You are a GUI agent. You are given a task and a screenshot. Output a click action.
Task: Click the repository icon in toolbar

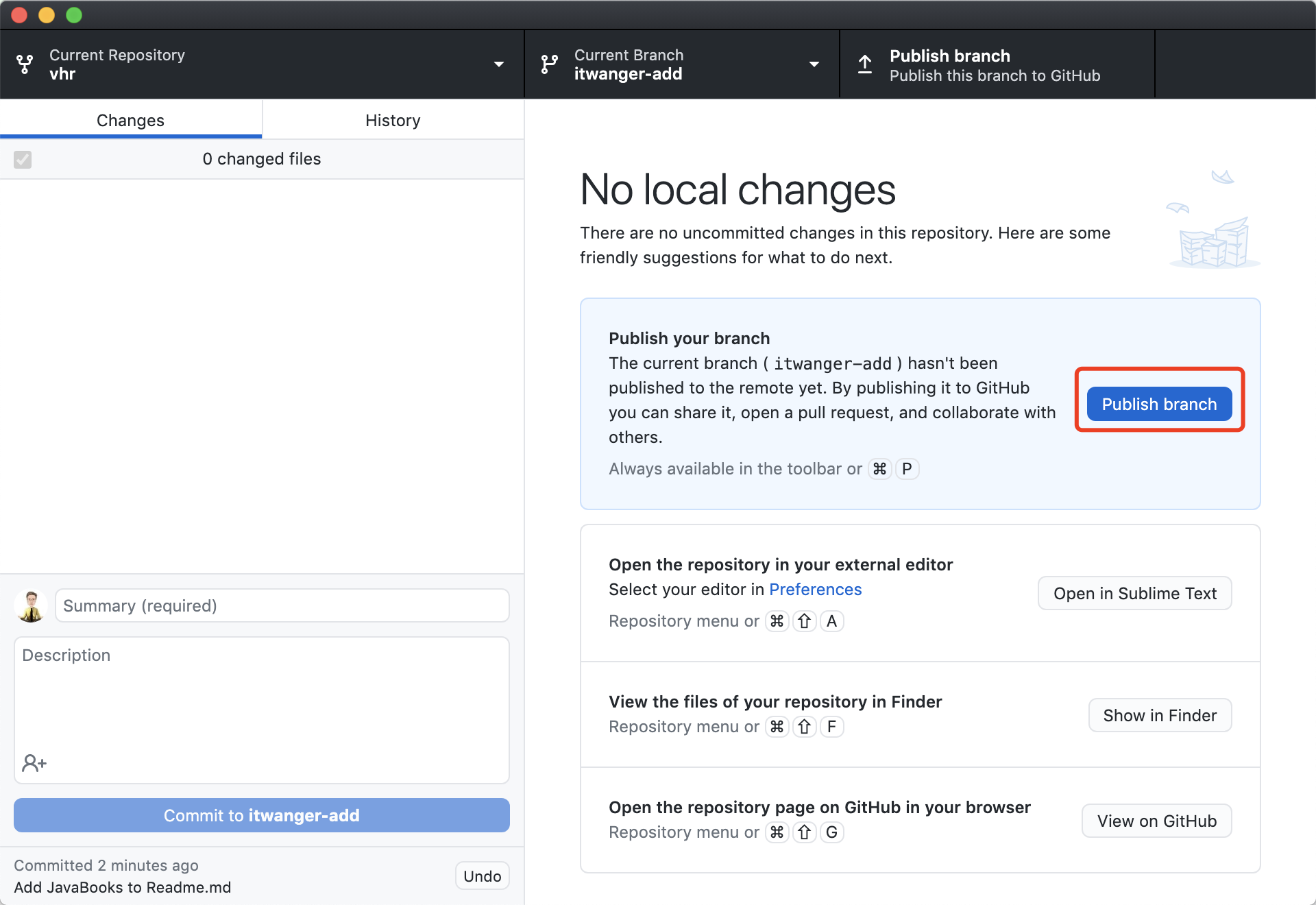(25, 64)
